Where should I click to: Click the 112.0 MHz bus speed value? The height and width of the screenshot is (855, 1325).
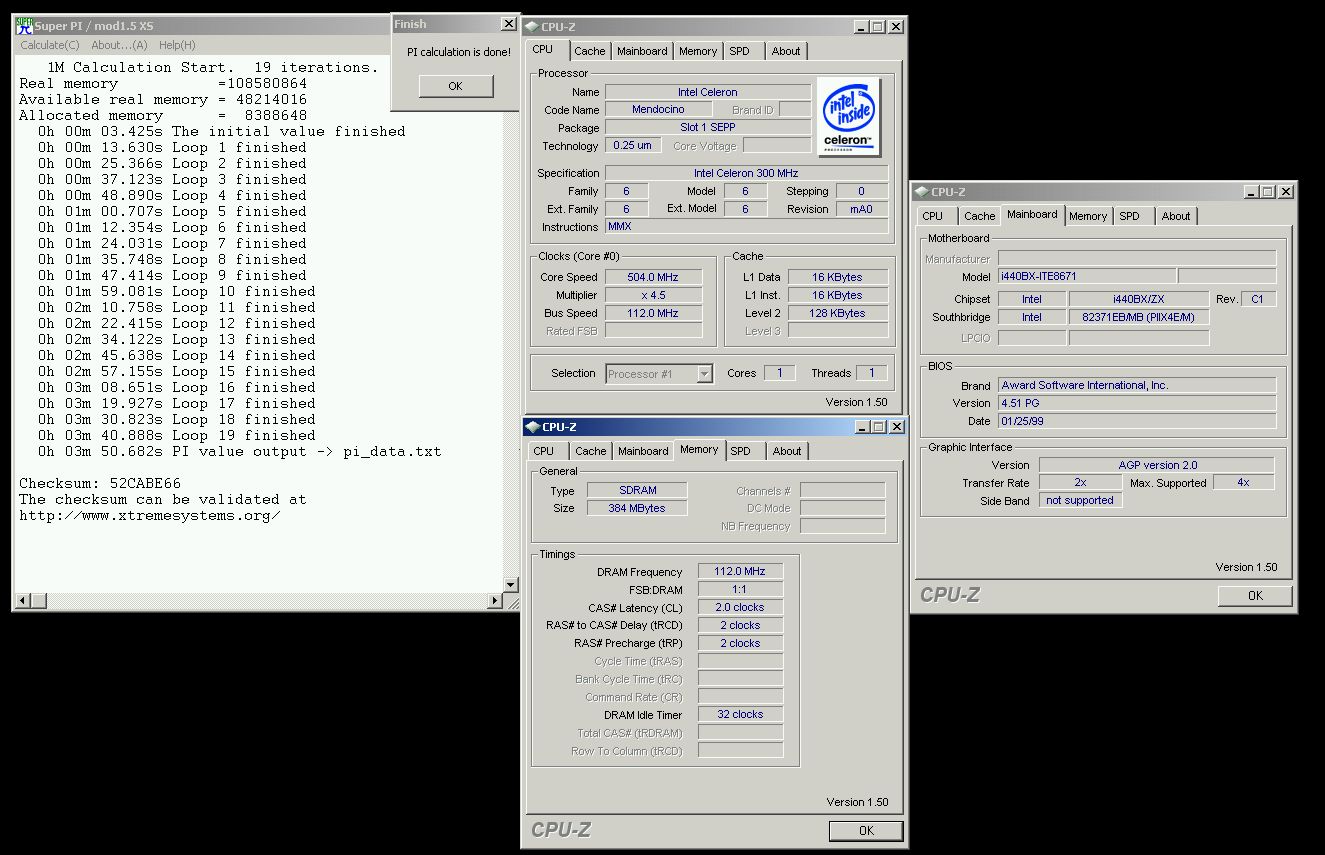tap(653, 313)
